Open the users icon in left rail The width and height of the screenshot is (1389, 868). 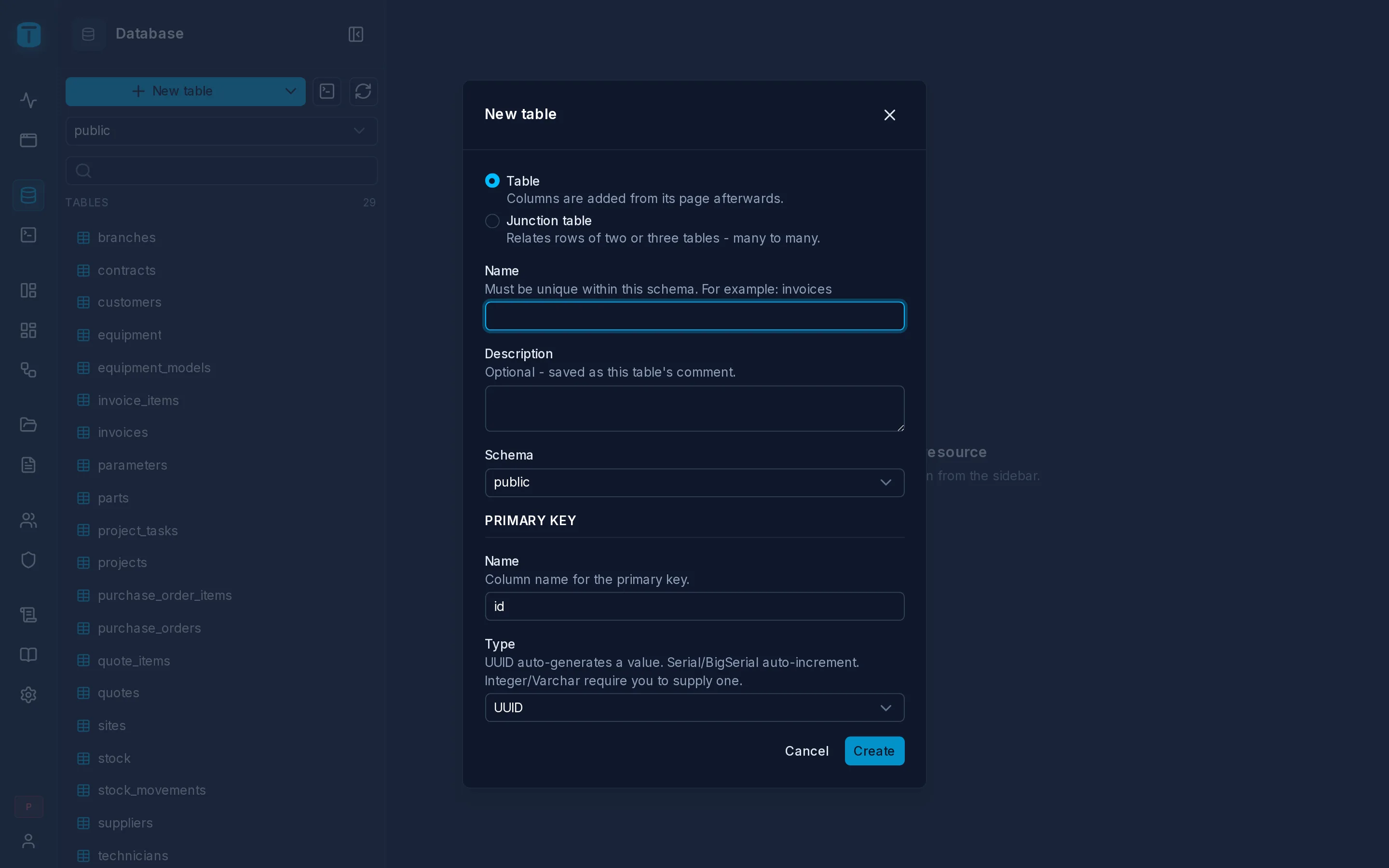click(29, 520)
